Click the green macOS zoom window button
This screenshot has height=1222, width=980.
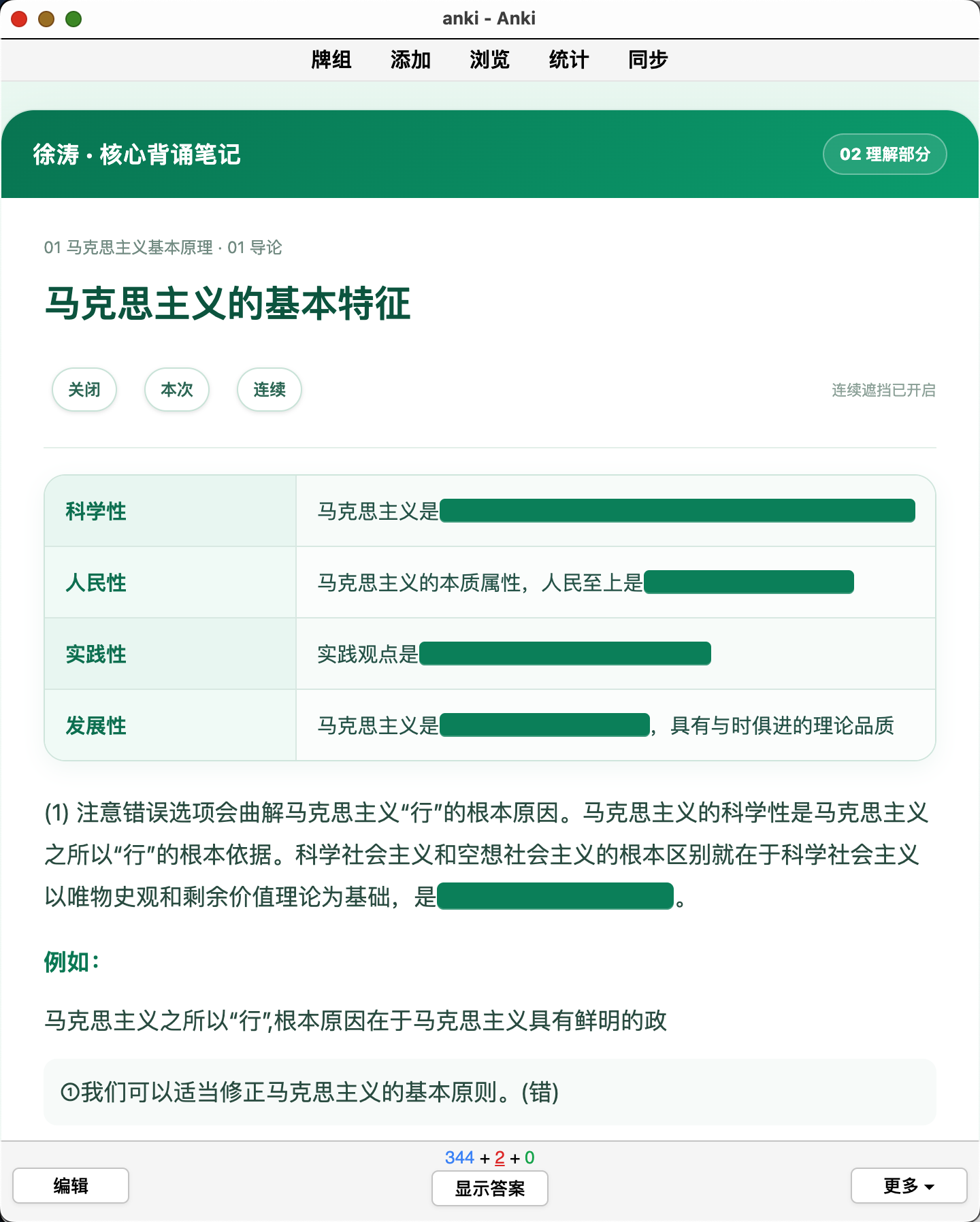click(x=73, y=19)
